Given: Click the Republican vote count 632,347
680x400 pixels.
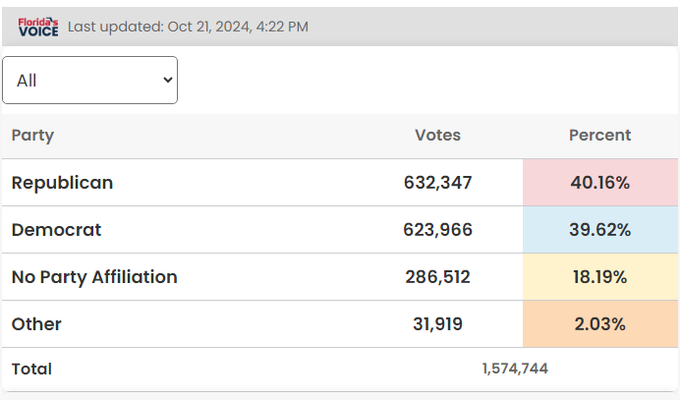Looking at the screenshot, I should (x=438, y=183).
